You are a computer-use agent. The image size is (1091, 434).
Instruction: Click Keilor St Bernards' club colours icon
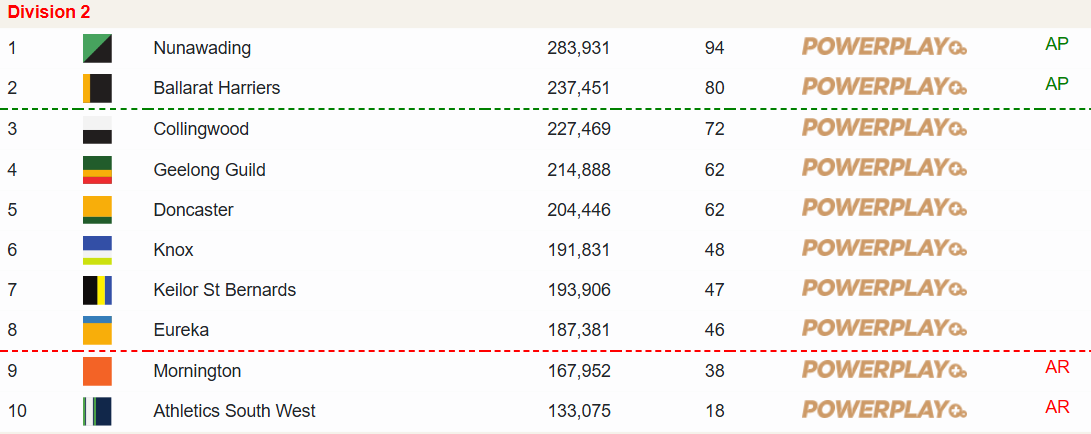pyautogui.click(x=97, y=290)
